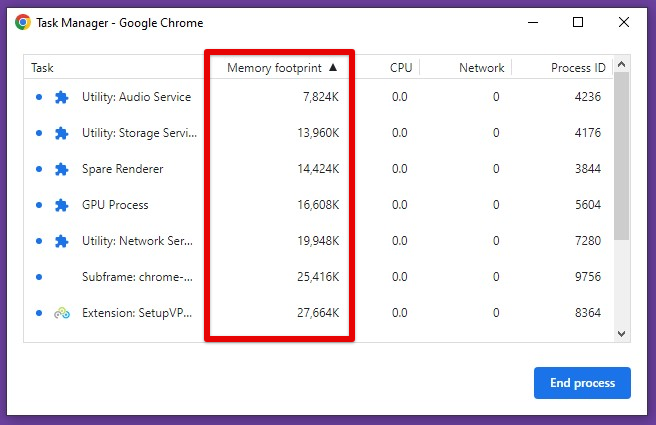Sort by the Memory footprint column header
Viewport: 656px width, 425px height.
point(274,68)
